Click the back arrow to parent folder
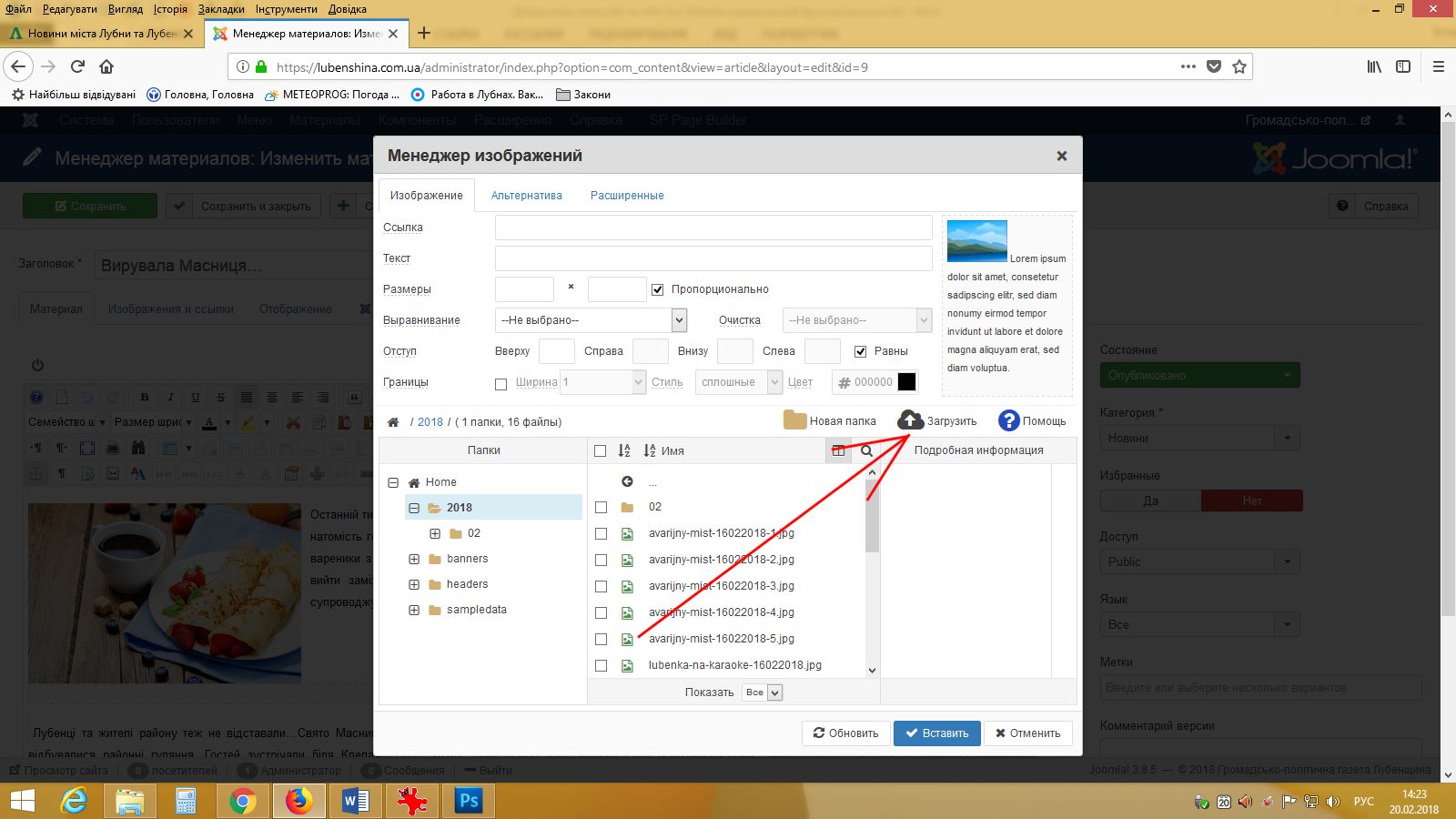 (x=627, y=481)
